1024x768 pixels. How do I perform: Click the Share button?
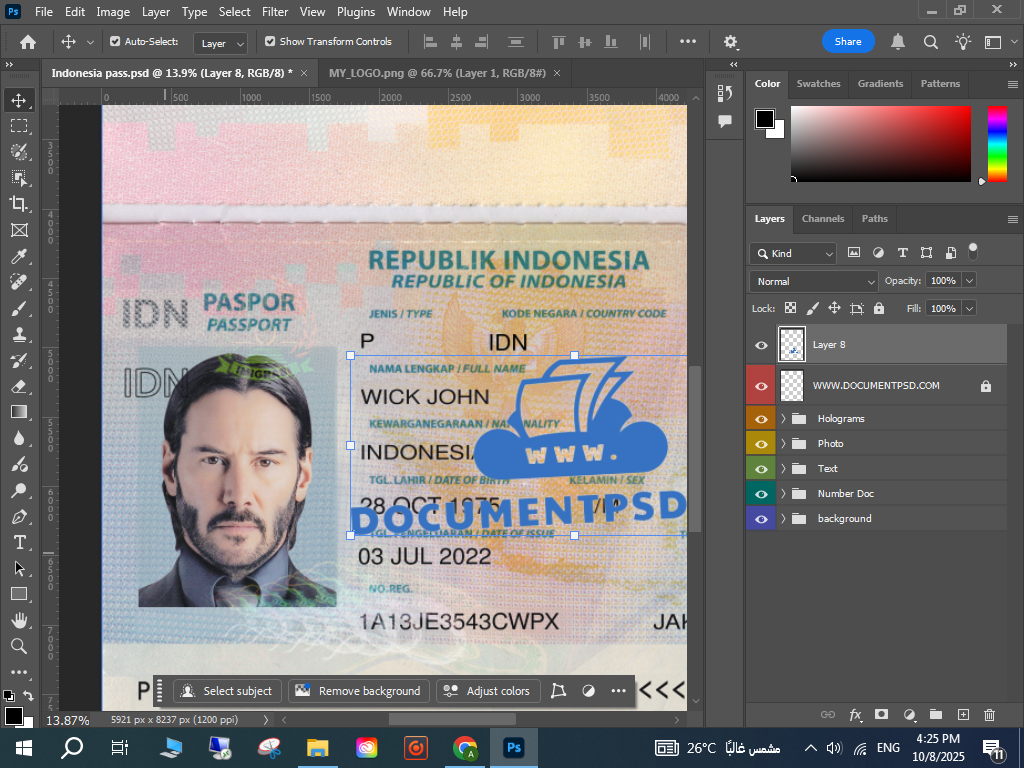click(848, 42)
